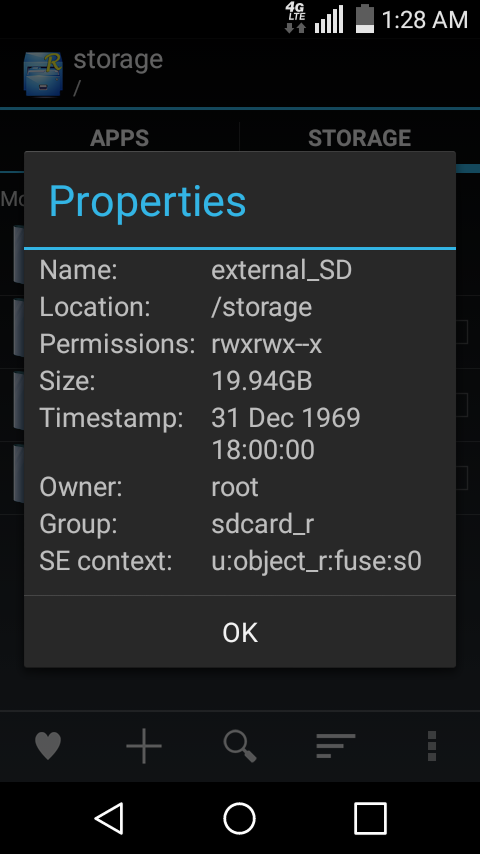Tap the battery icon in status bar

pos(364,19)
